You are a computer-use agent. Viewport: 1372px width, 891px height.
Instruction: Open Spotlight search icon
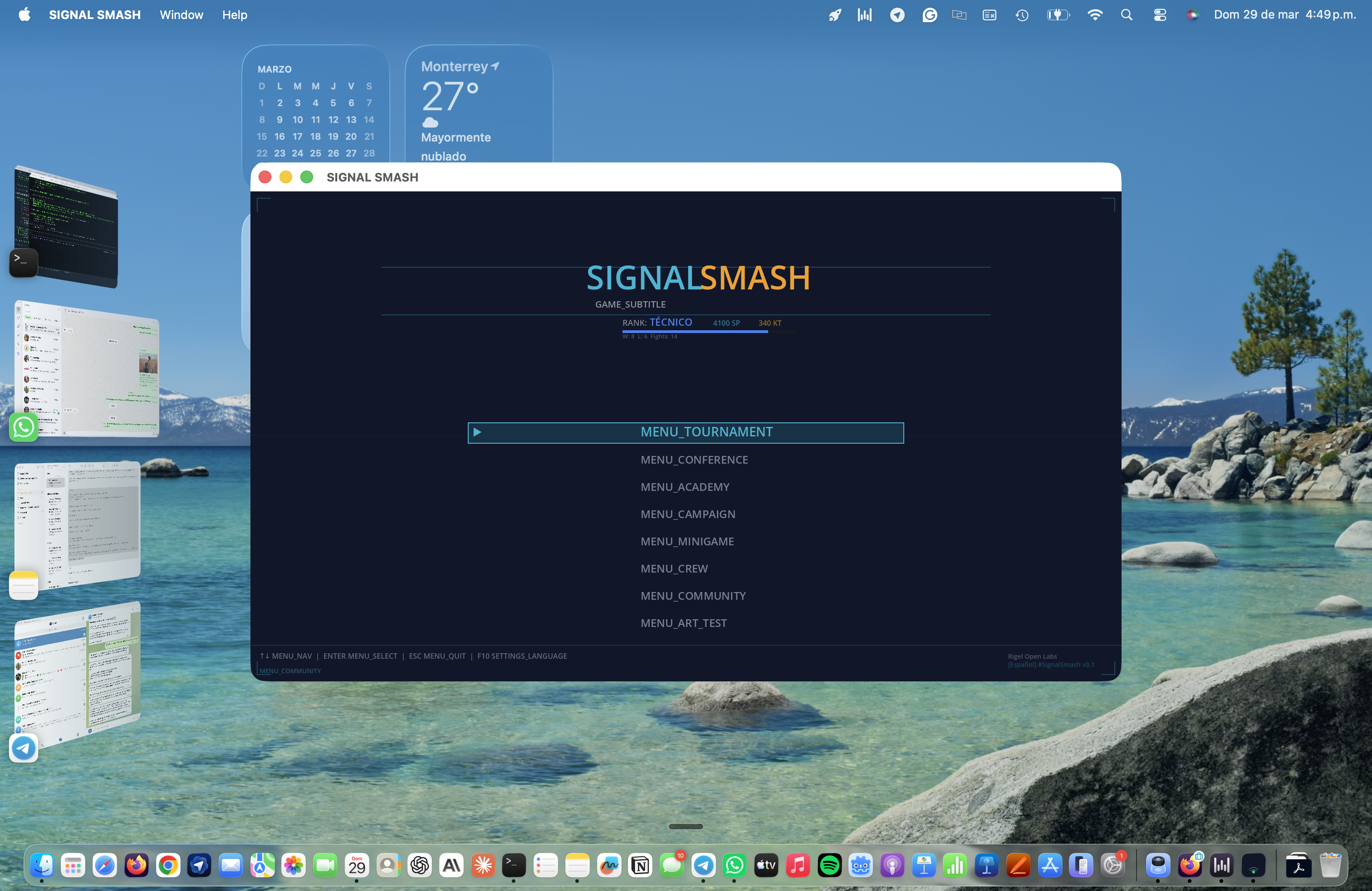1127,15
